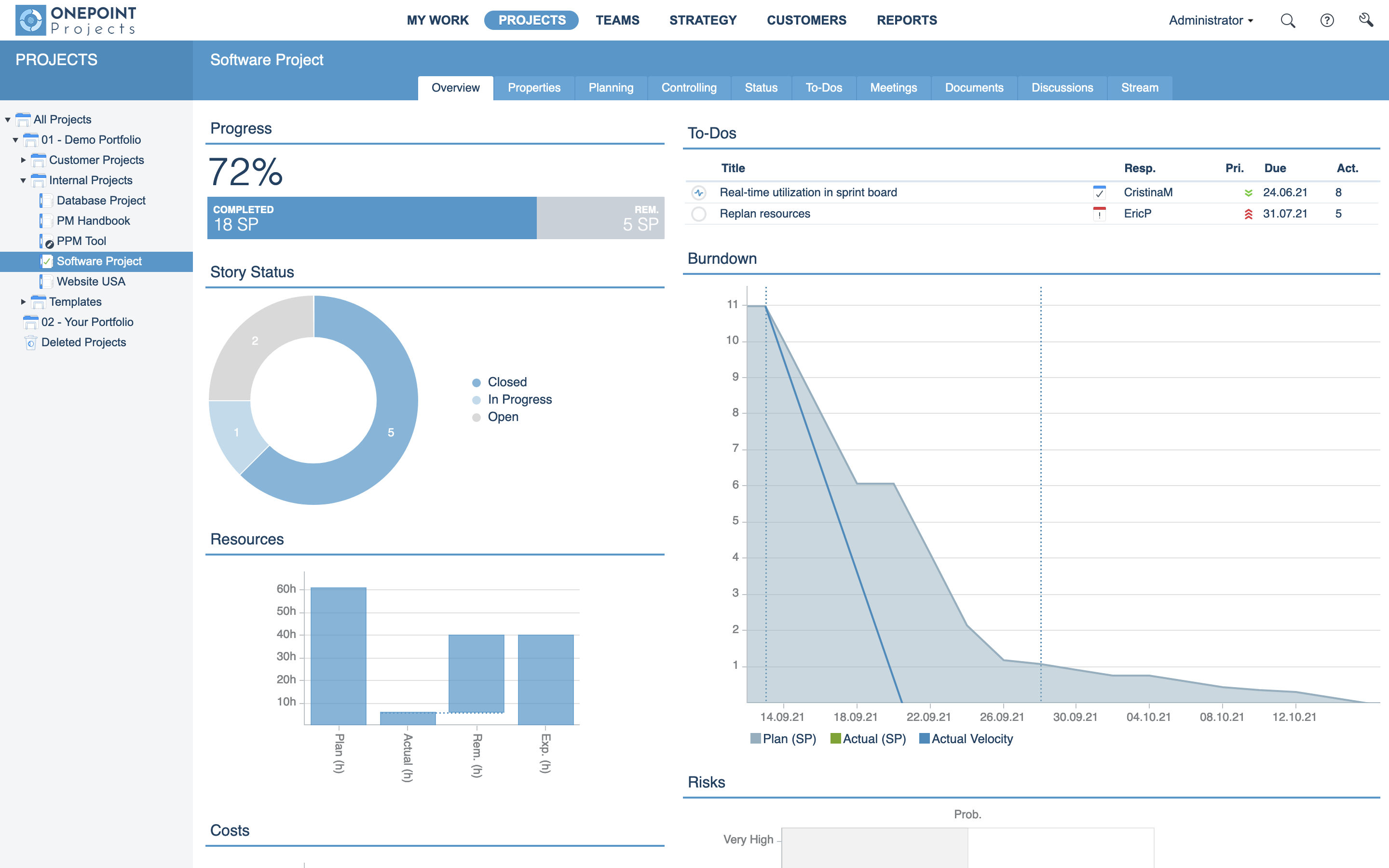
Task: Open settings with the wrench icon
Action: 1366,20
